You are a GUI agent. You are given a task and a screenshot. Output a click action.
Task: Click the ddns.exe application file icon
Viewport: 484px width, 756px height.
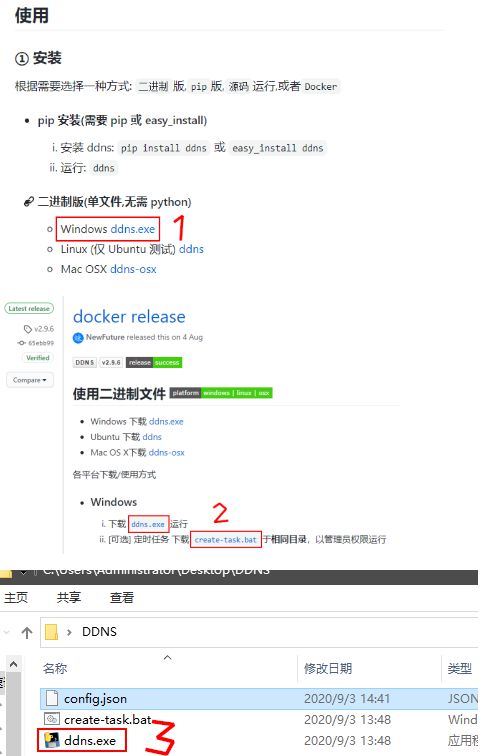tap(52, 740)
